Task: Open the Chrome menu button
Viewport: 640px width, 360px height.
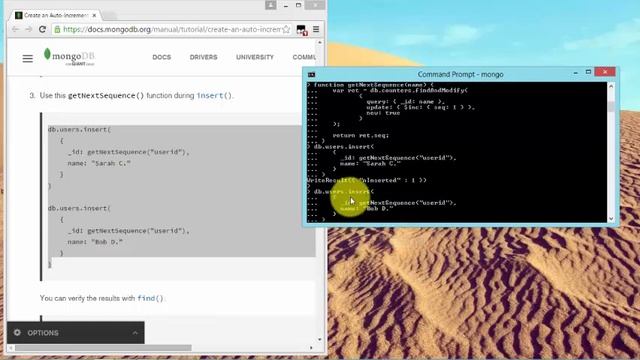Action: pyautogui.click(x=316, y=29)
